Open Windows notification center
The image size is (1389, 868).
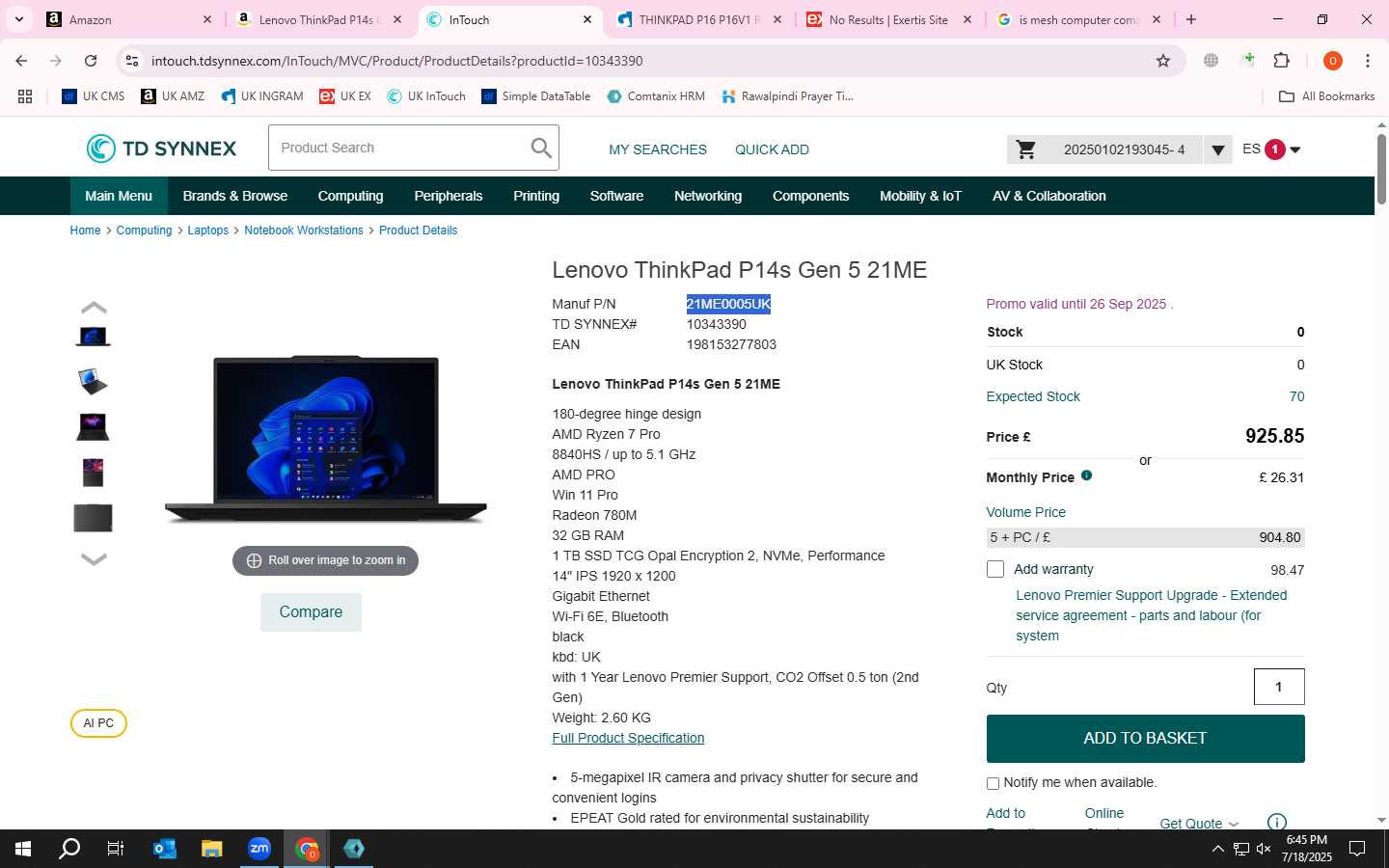[x=1357, y=849]
